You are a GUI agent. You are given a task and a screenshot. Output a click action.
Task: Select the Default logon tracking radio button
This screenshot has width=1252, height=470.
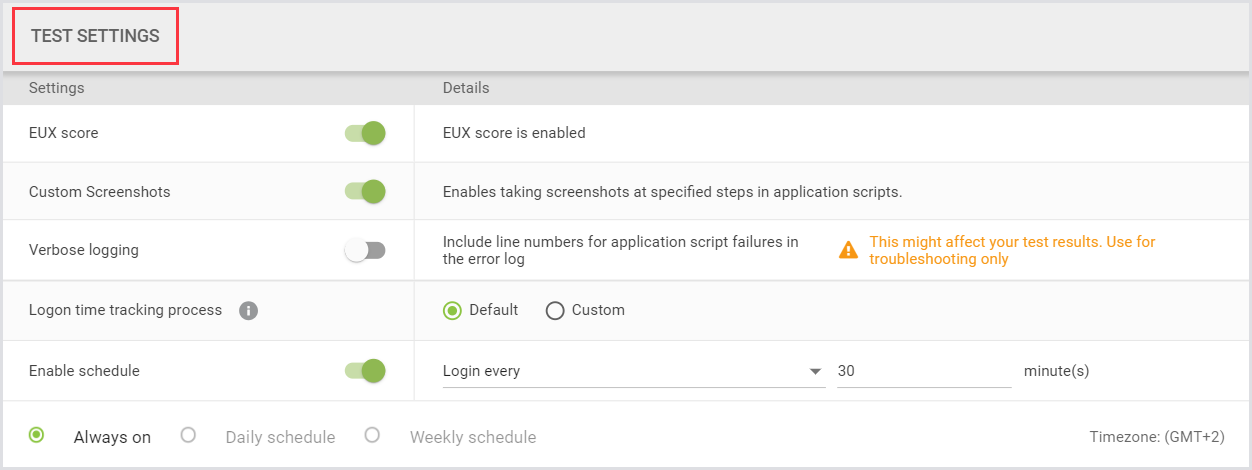click(452, 311)
